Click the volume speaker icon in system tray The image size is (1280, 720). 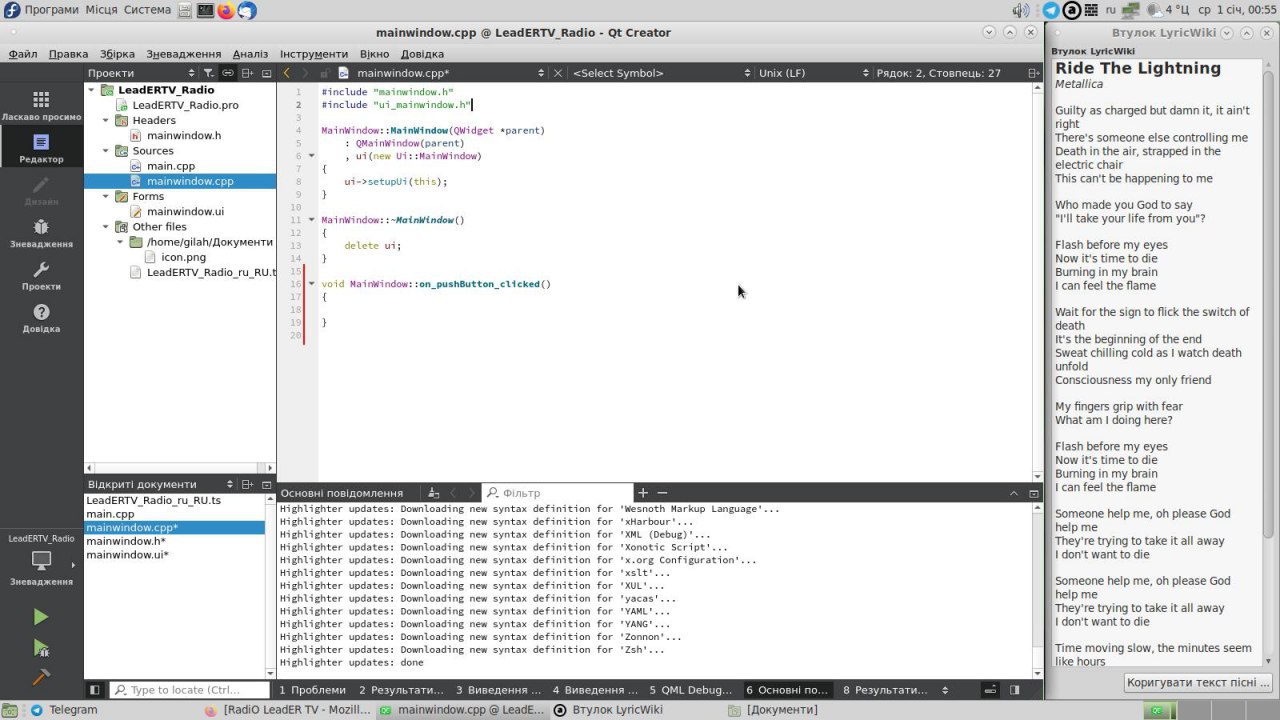(x=1020, y=10)
